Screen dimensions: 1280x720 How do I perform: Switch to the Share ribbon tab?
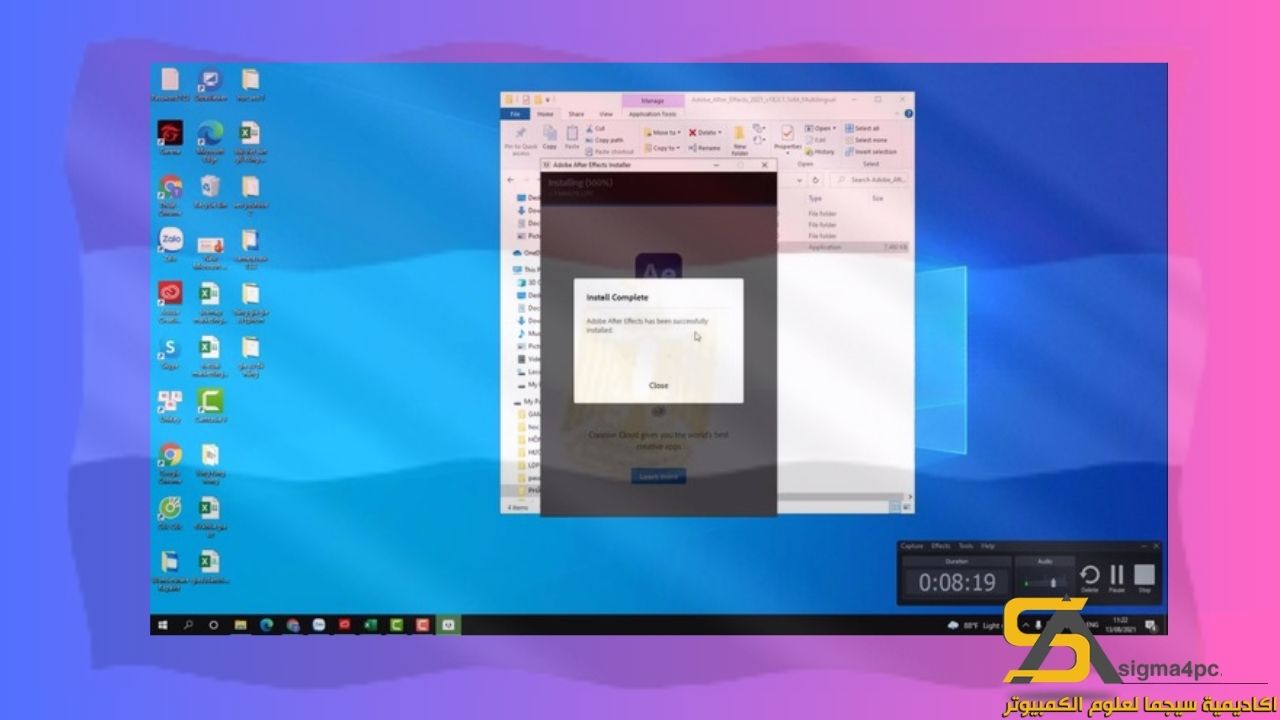point(576,114)
